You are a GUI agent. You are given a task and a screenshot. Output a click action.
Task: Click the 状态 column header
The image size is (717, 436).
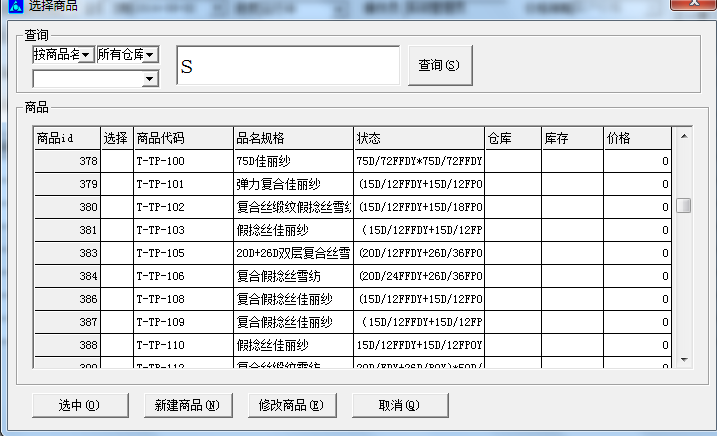pyautogui.click(x=419, y=138)
